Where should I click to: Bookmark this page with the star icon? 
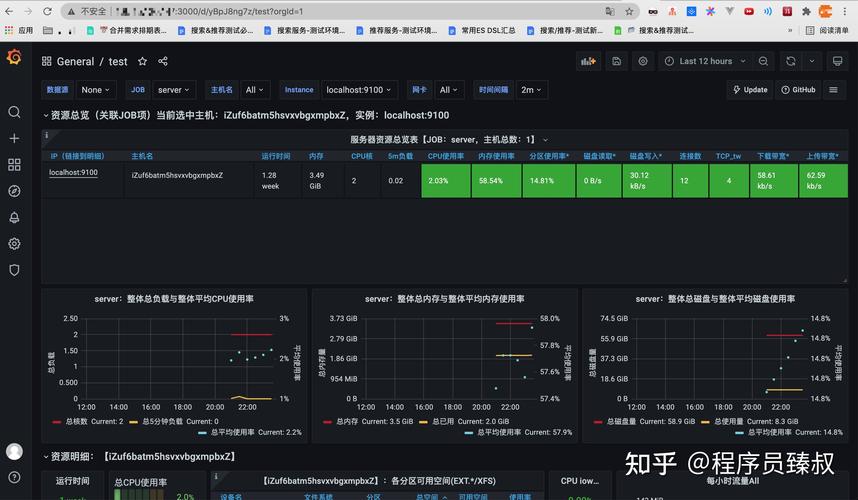click(629, 11)
